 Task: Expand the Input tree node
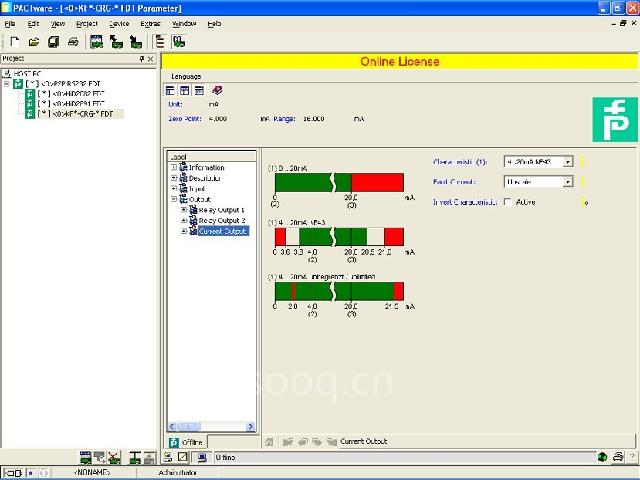174,189
